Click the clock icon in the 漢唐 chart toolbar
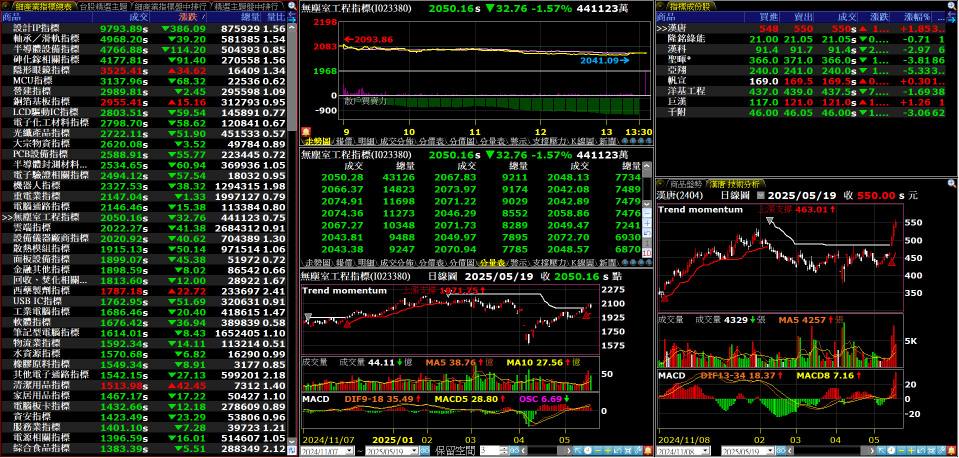Viewport: 959px width, 458px height. (x=891, y=451)
